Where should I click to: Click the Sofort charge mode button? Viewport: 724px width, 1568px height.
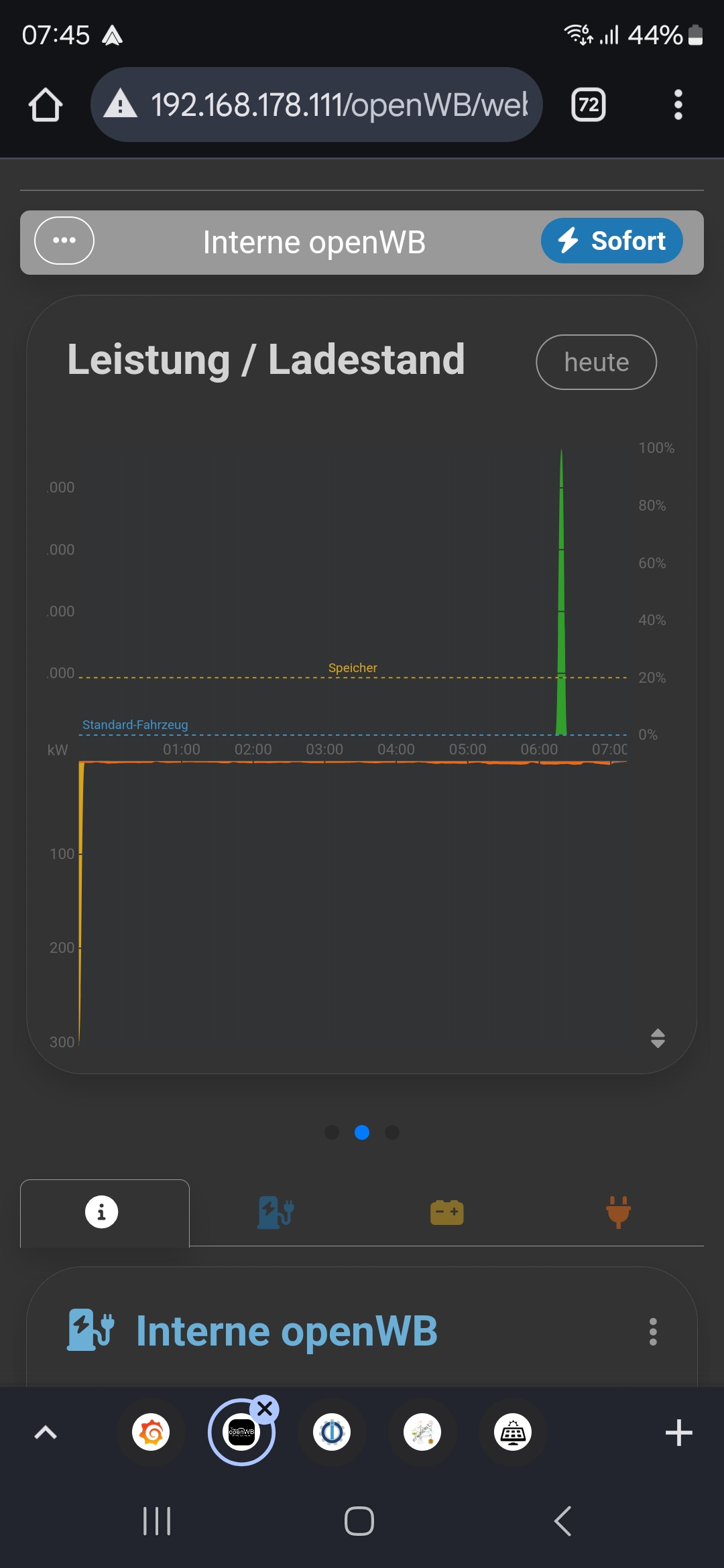click(x=612, y=241)
